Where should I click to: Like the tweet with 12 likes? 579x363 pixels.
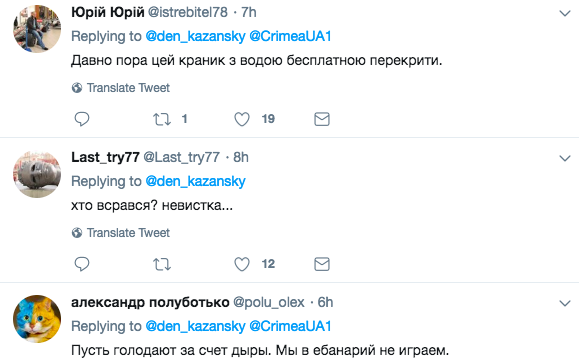242,264
